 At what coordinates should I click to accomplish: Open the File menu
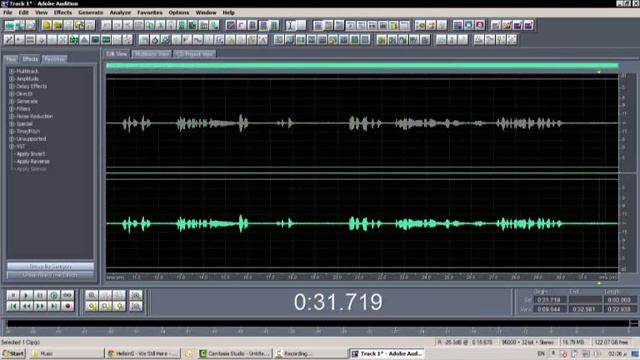tap(8, 12)
